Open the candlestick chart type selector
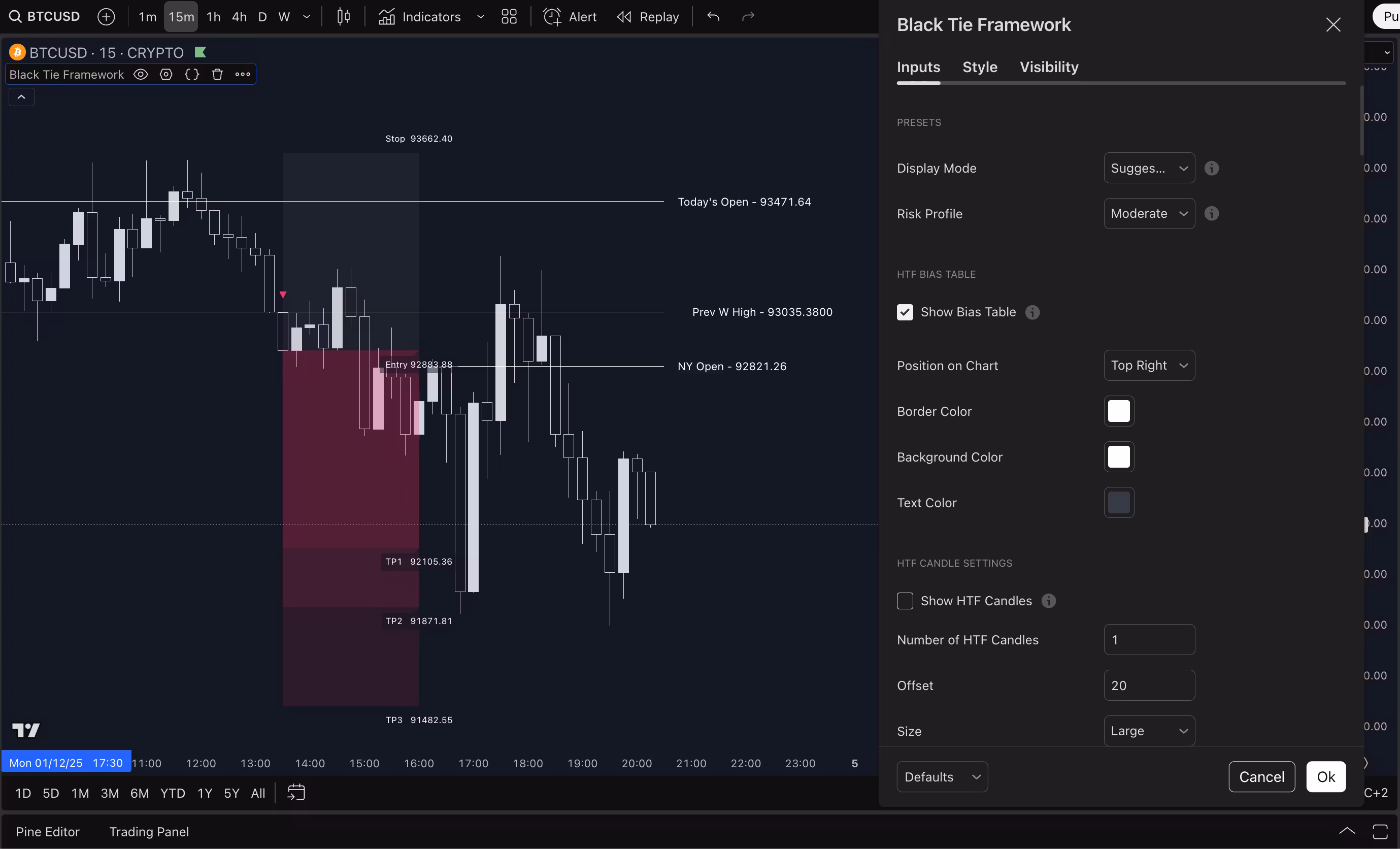 coord(343,16)
